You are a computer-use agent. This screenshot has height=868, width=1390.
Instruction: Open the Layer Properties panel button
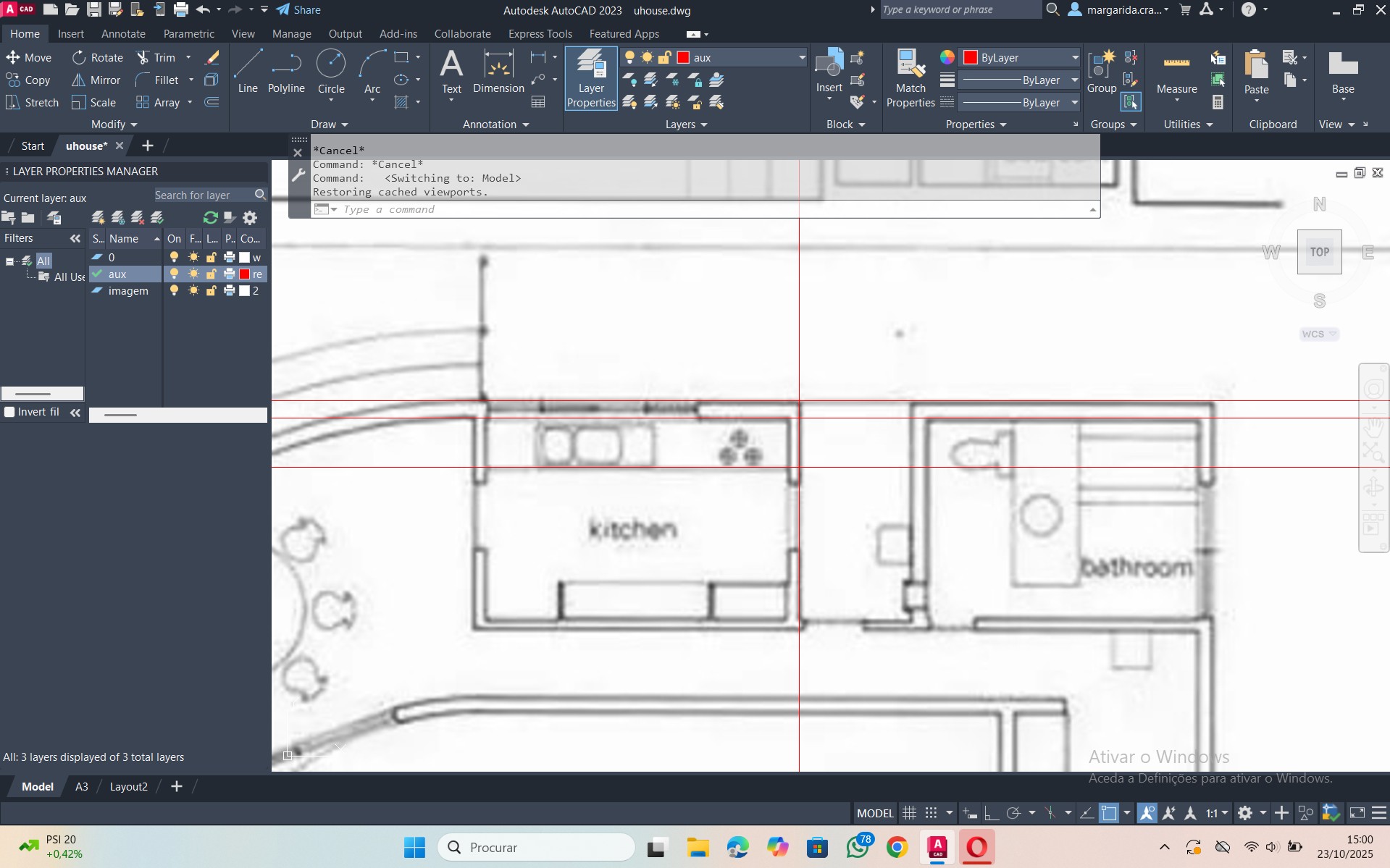click(x=591, y=78)
